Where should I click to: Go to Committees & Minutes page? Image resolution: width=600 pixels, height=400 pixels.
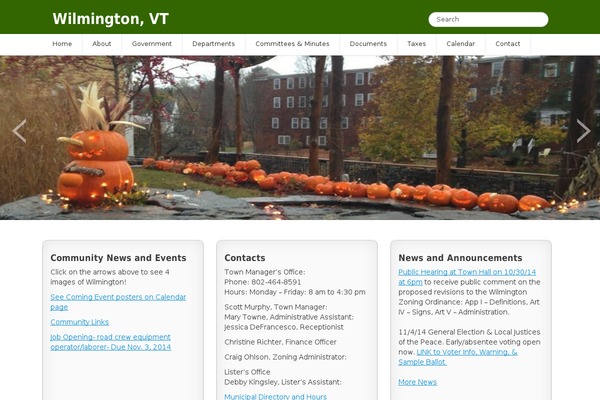(x=292, y=44)
